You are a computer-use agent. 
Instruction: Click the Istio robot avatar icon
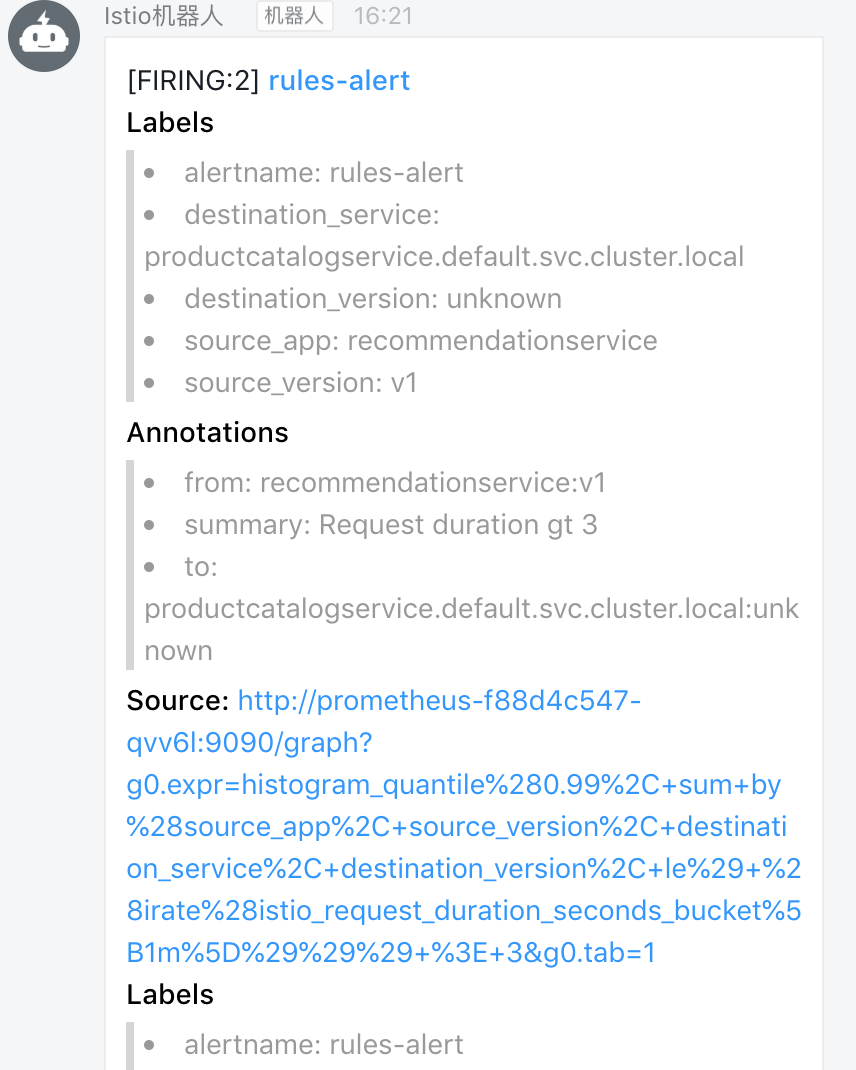[44, 36]
